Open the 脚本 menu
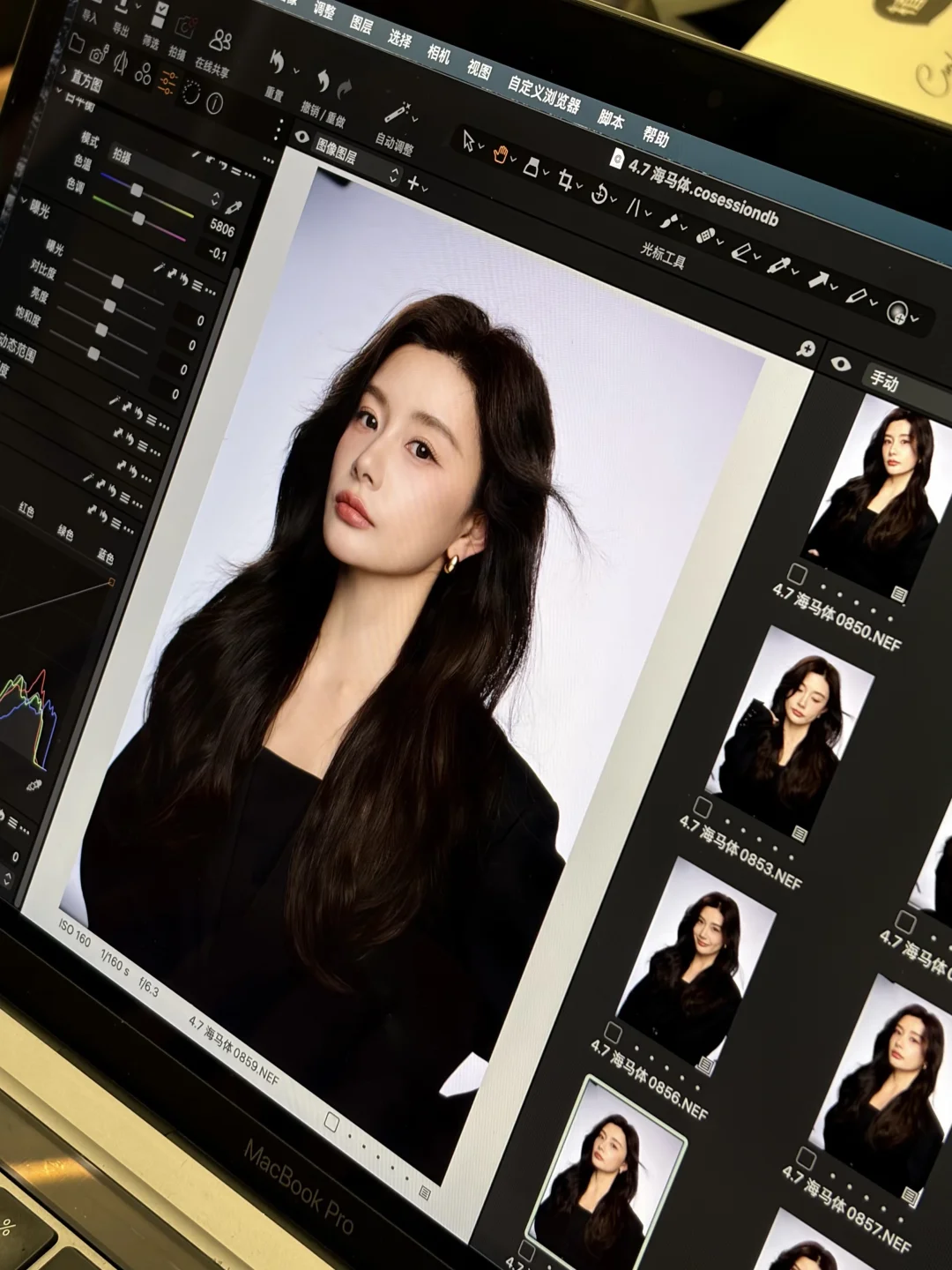Image resolution: width=952 pixels, height=1270 pixels. click(610, 119)
